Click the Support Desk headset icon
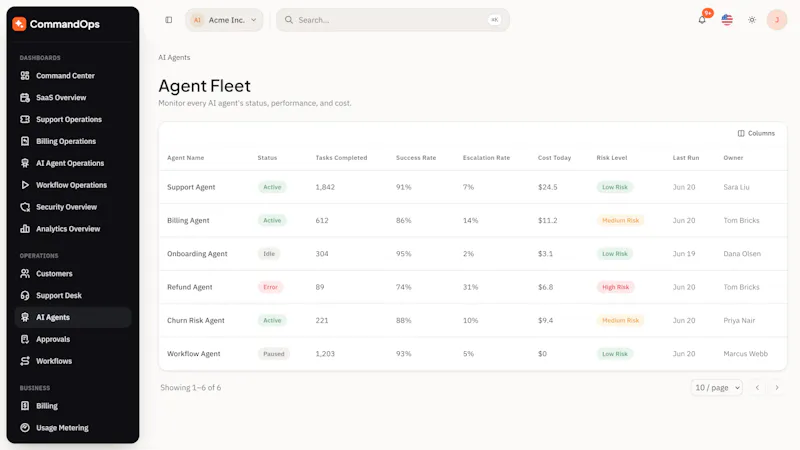 click(x=24, y=295)
